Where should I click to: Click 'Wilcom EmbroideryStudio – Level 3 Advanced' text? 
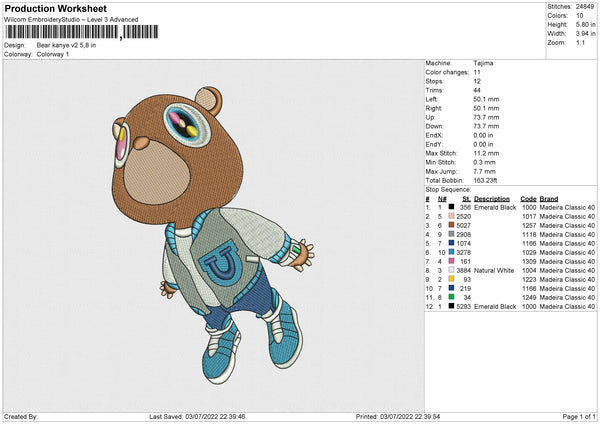(71, 20)
